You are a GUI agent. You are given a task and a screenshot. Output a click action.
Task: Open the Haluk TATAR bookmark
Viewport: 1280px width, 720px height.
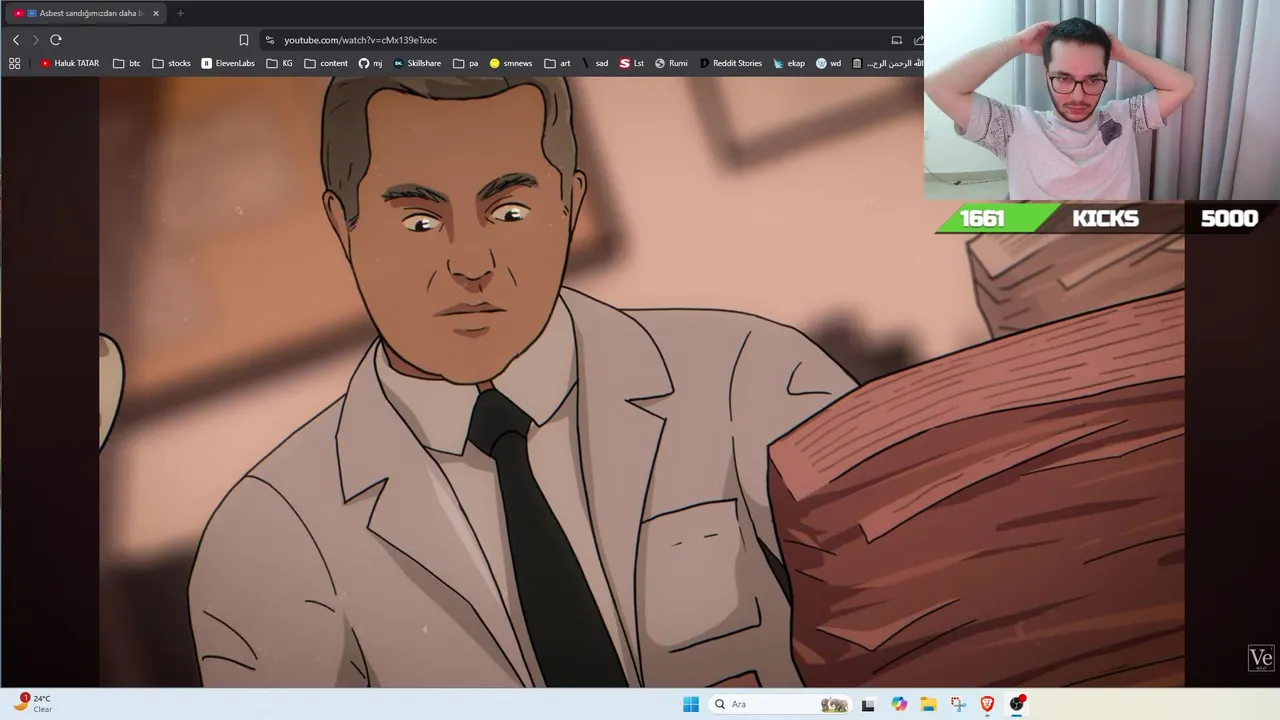(x=70, y=63)
